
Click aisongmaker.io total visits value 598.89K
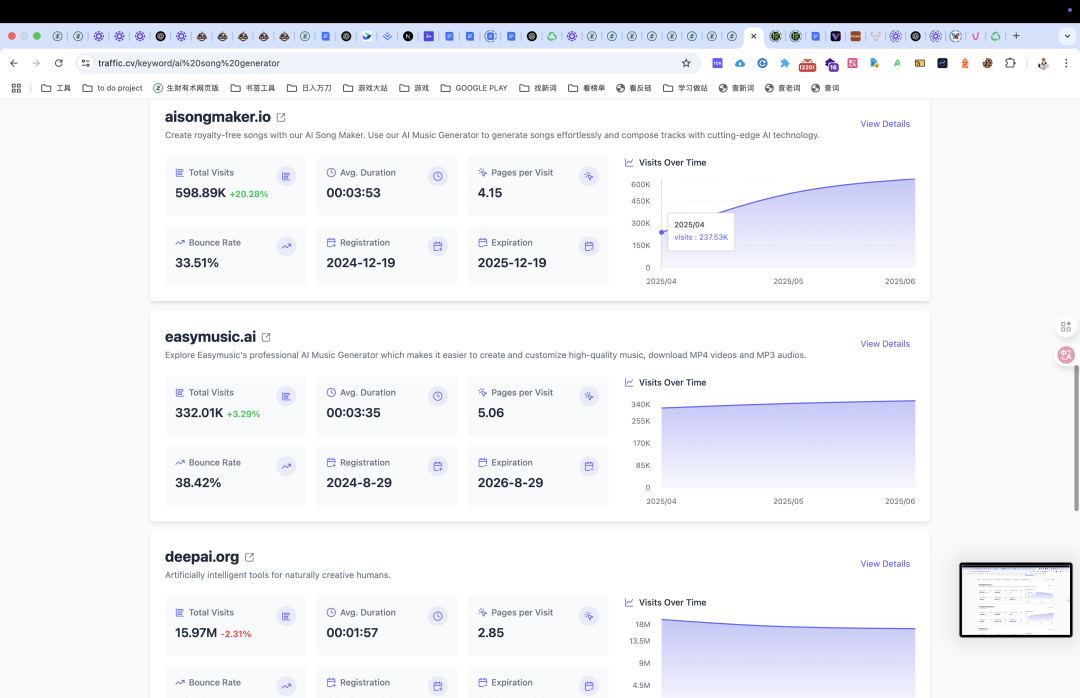tap(200, 193)
